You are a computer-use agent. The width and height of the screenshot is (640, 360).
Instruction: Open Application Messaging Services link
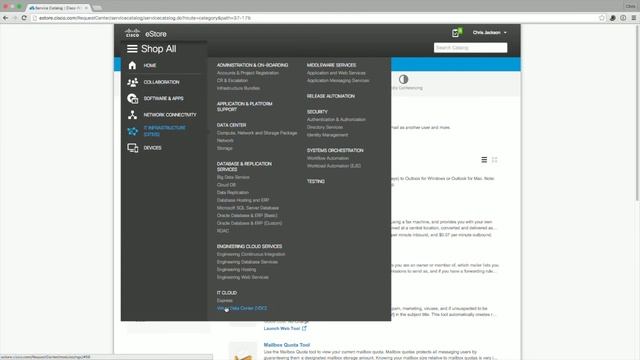click(x=338, y=80)
